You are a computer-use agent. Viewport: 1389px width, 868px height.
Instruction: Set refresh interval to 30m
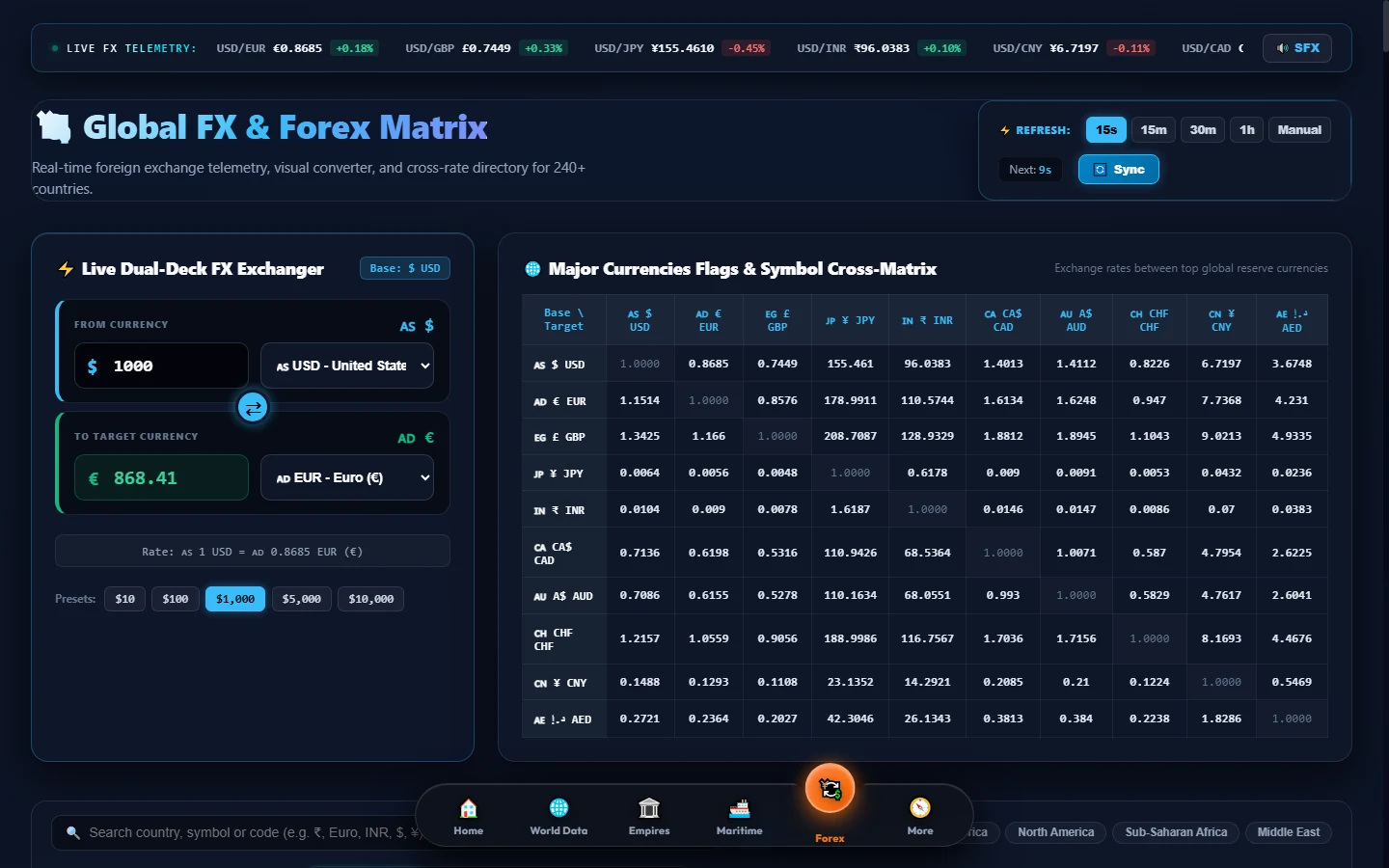pyautogui.click(x=1203, y=130)
